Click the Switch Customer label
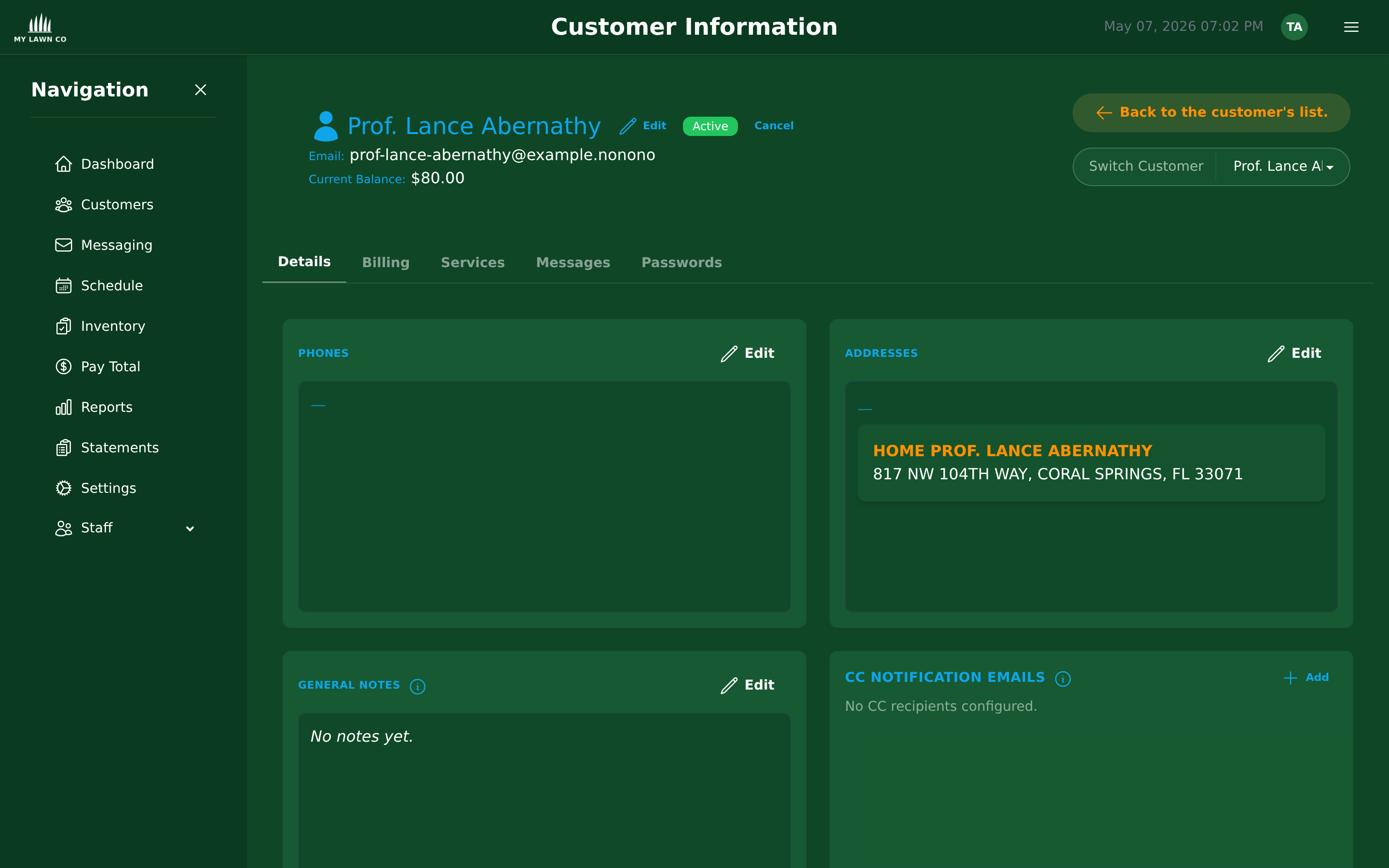The width and height of the screenshot is (1389, 868). coord(1145,166)
